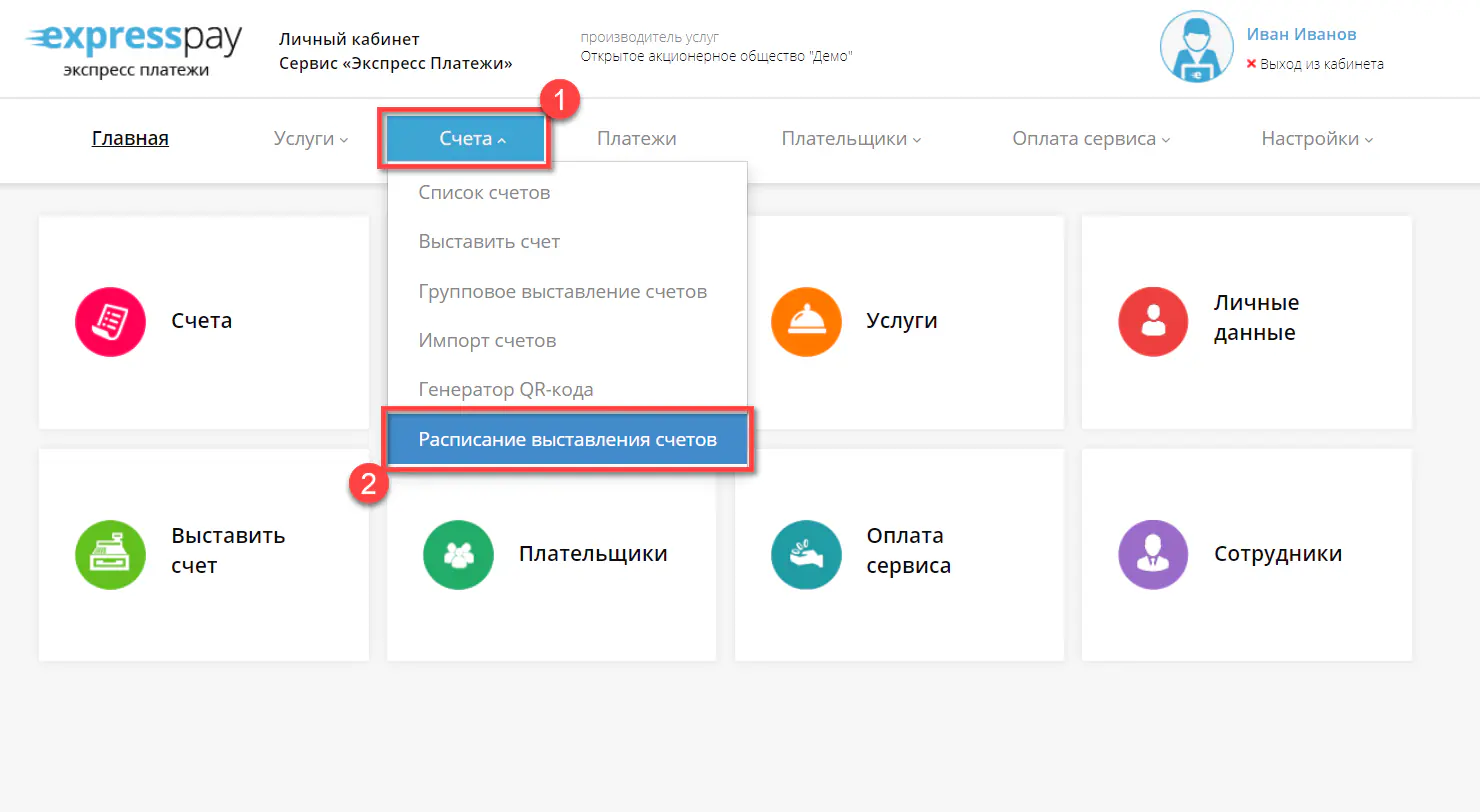Expand the Плательщики dropdown
The image size is (1480, 812).
(x=851, y=139)
